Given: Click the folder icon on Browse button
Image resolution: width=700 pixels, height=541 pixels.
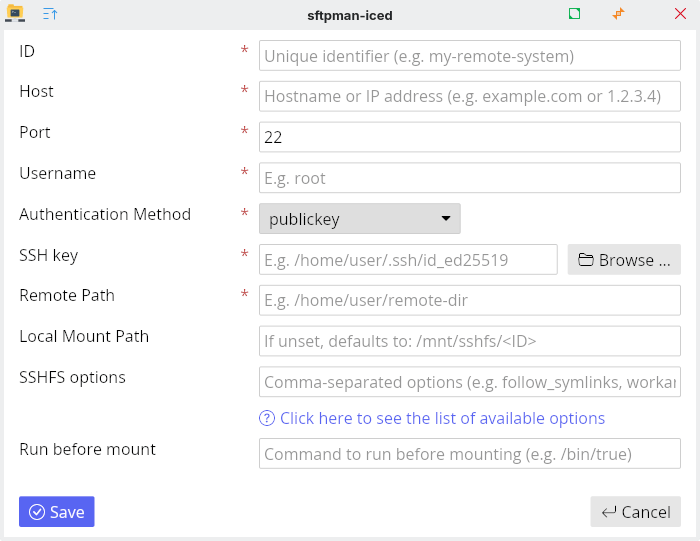Looking at the screenshot, I should coord(585,260).
